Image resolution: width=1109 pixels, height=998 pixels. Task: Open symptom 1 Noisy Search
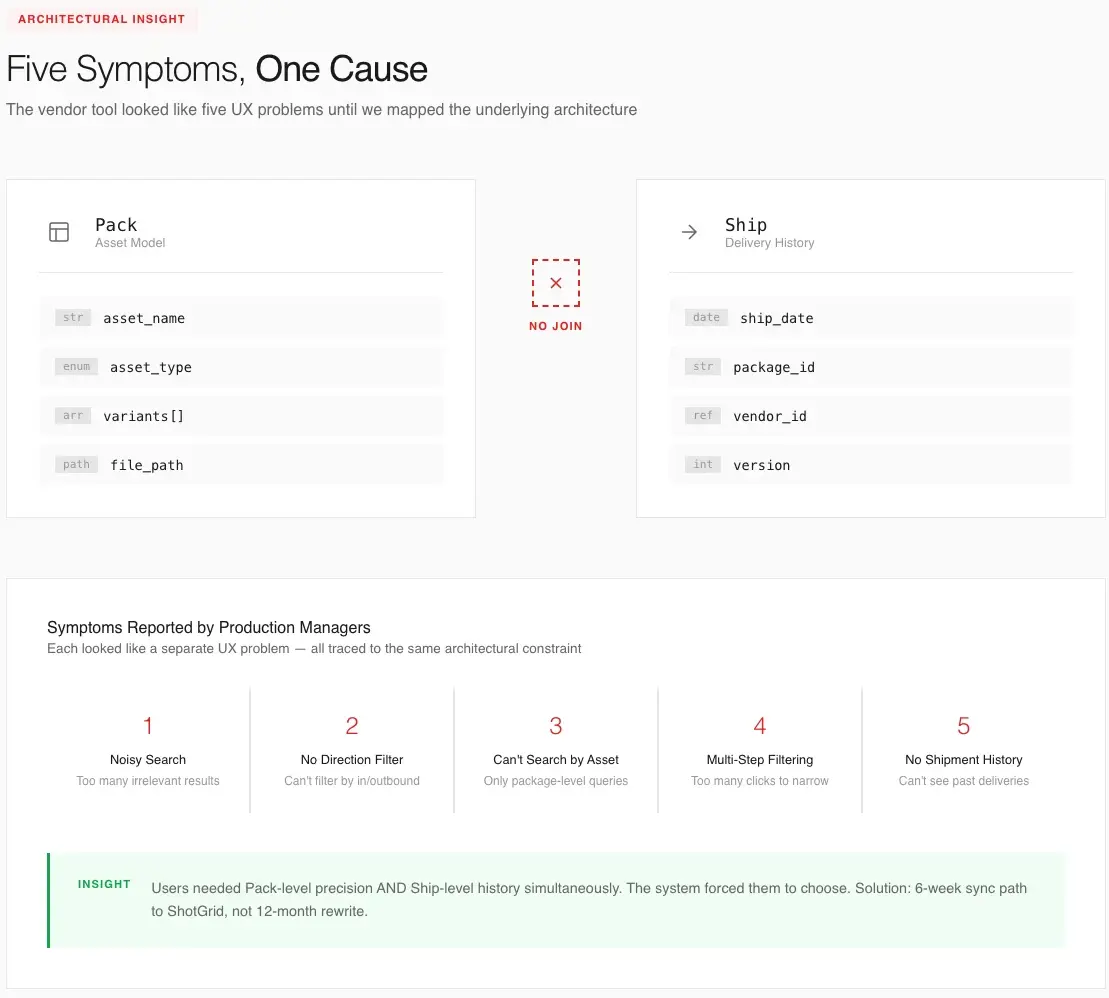click(x=148, y=751)
